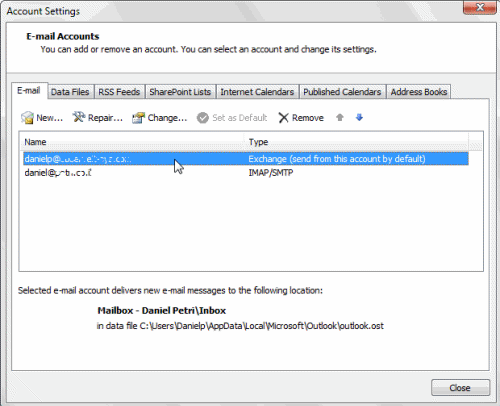500x406 pixels.
Task: Switch to Address Books tab
Action: (x=419, y=92)
